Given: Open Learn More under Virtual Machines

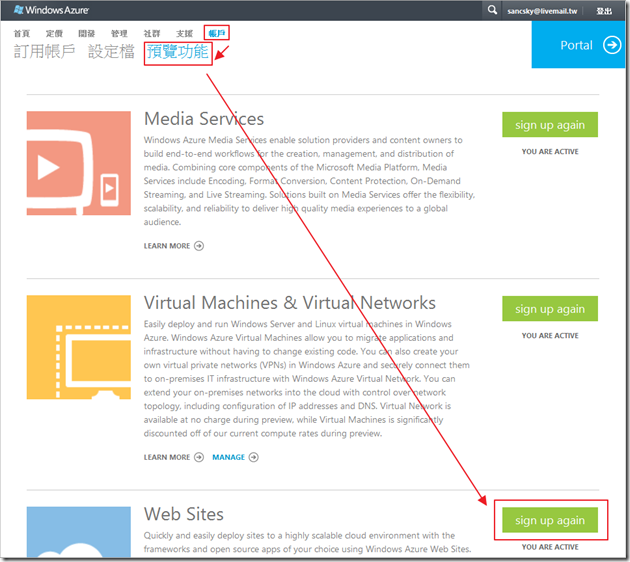Looking at the screenshot, I should click(x=167, y=457).
